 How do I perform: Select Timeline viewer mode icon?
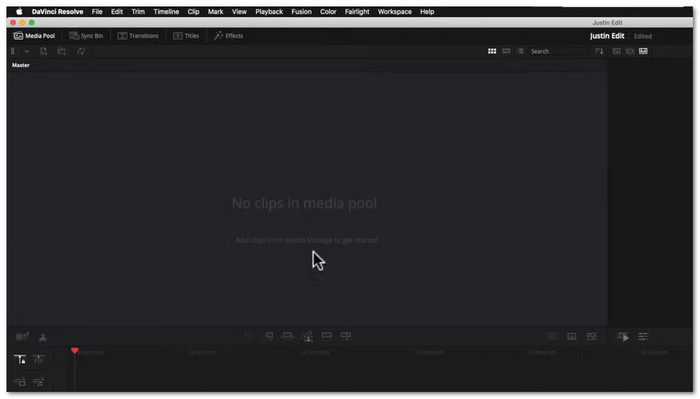pos(643,51)
